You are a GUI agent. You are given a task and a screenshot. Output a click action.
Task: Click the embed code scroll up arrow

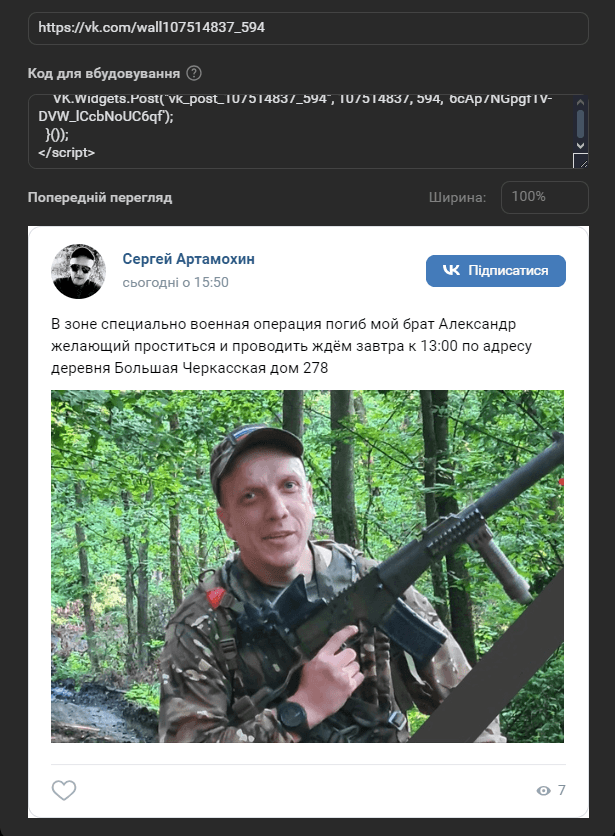(x=581, y=102)
